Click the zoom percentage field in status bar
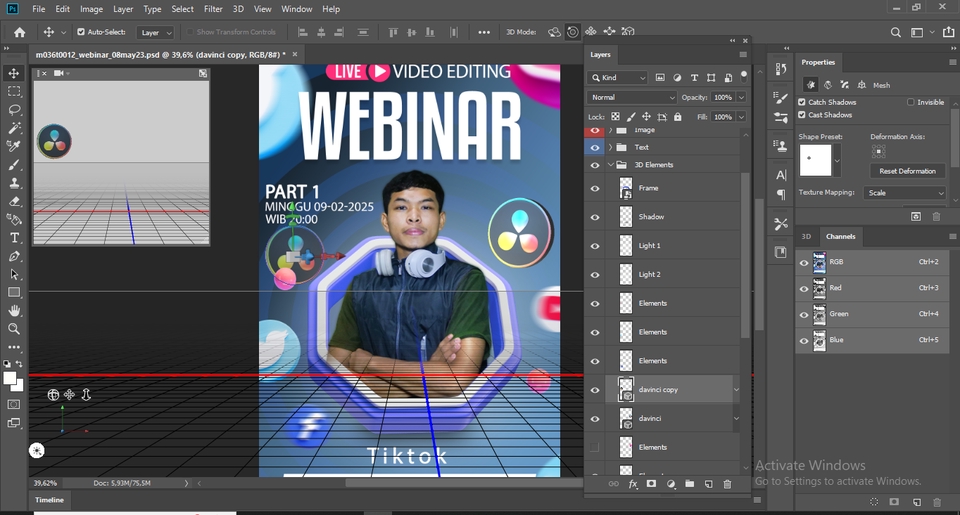Screen dimensions: 960x515 pos(45,483)
